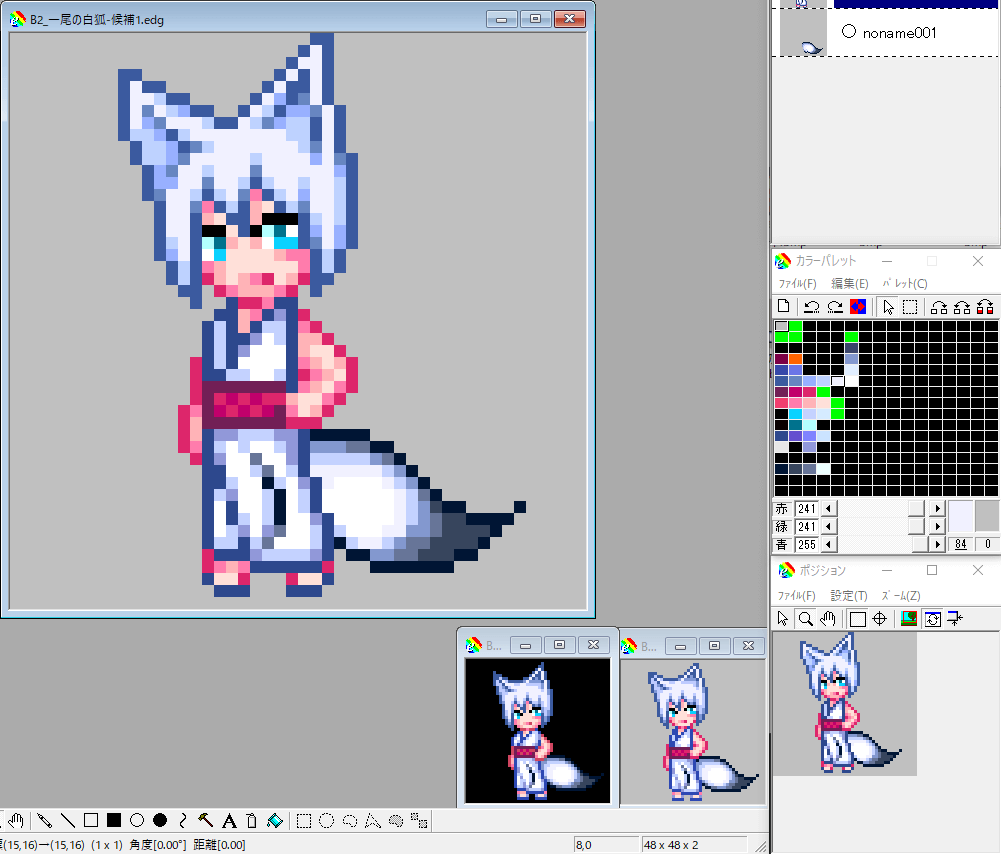This screenshot has height=854, width=1001.
Task: Click the refresh sync icon in Position window
Action: click(x=933, y=618)
